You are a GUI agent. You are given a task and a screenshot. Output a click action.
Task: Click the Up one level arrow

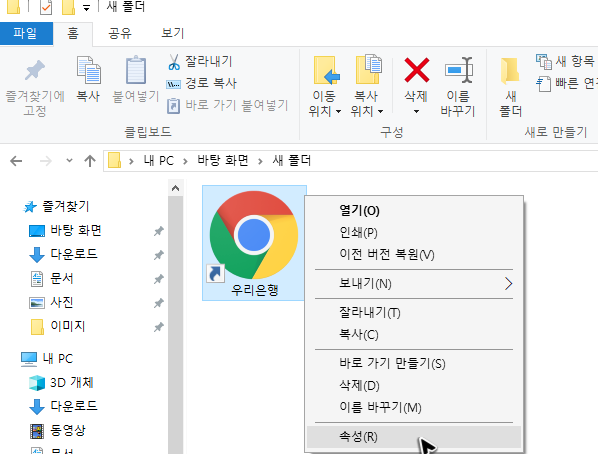click(90, 161)
